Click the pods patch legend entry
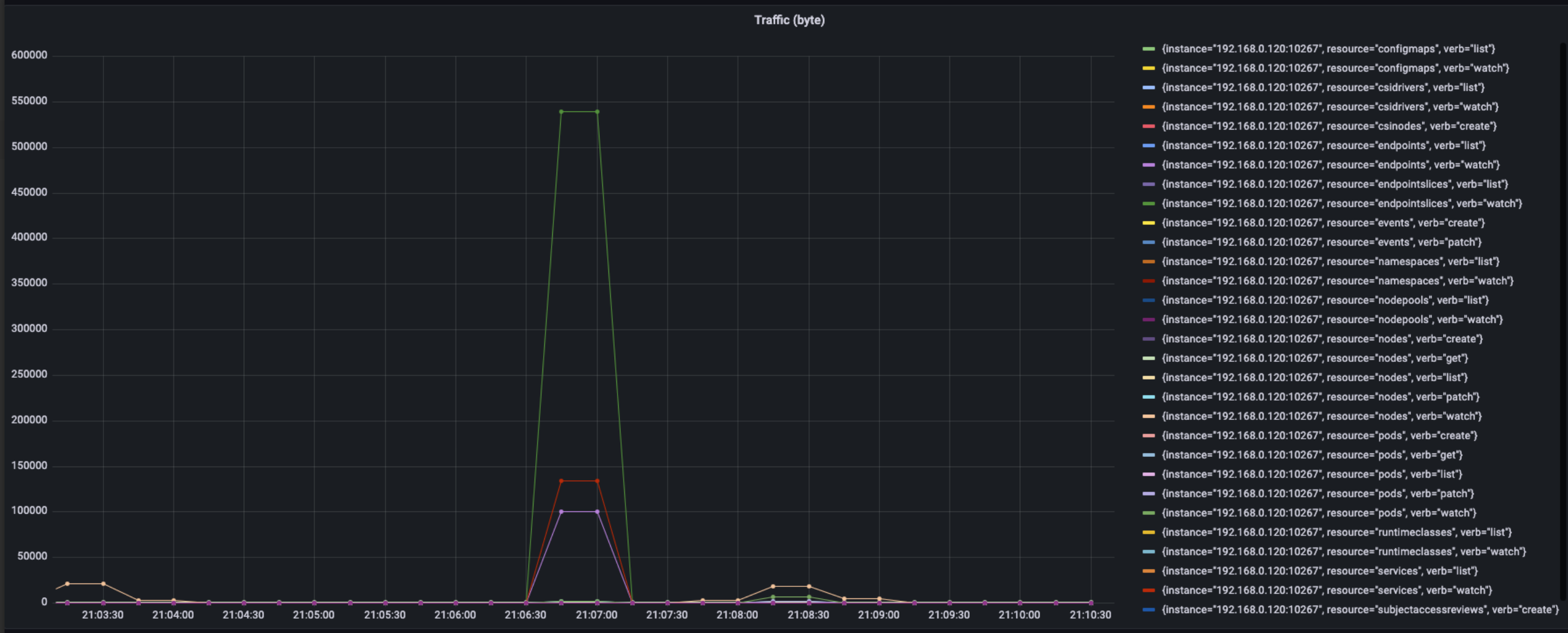The height and width of the screenshot is (633, 1568). pos(1318,494)
